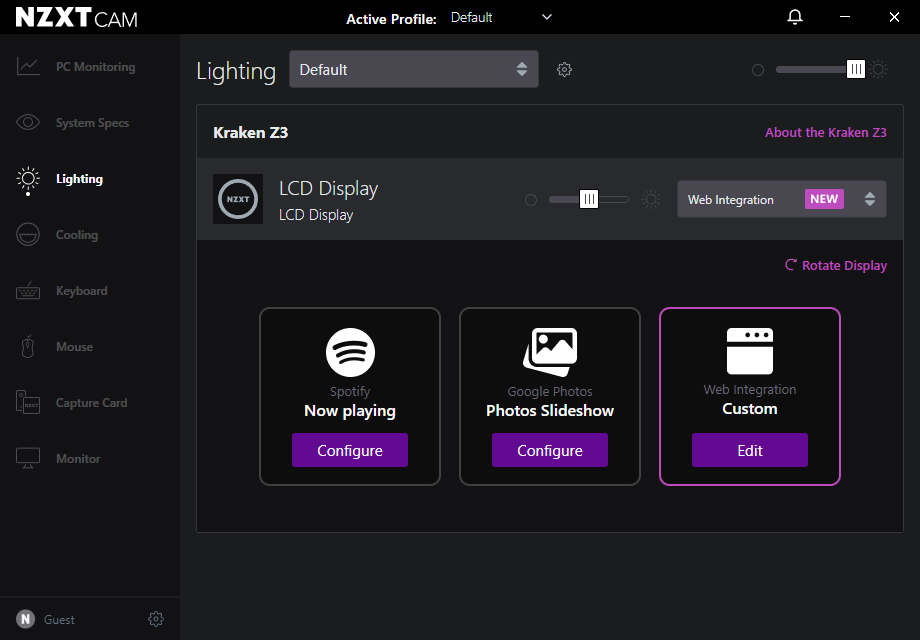Click the Web Integration window icon
Image resolution: width=920 pixels, height=640 pixels.
[x=750, y=351]
